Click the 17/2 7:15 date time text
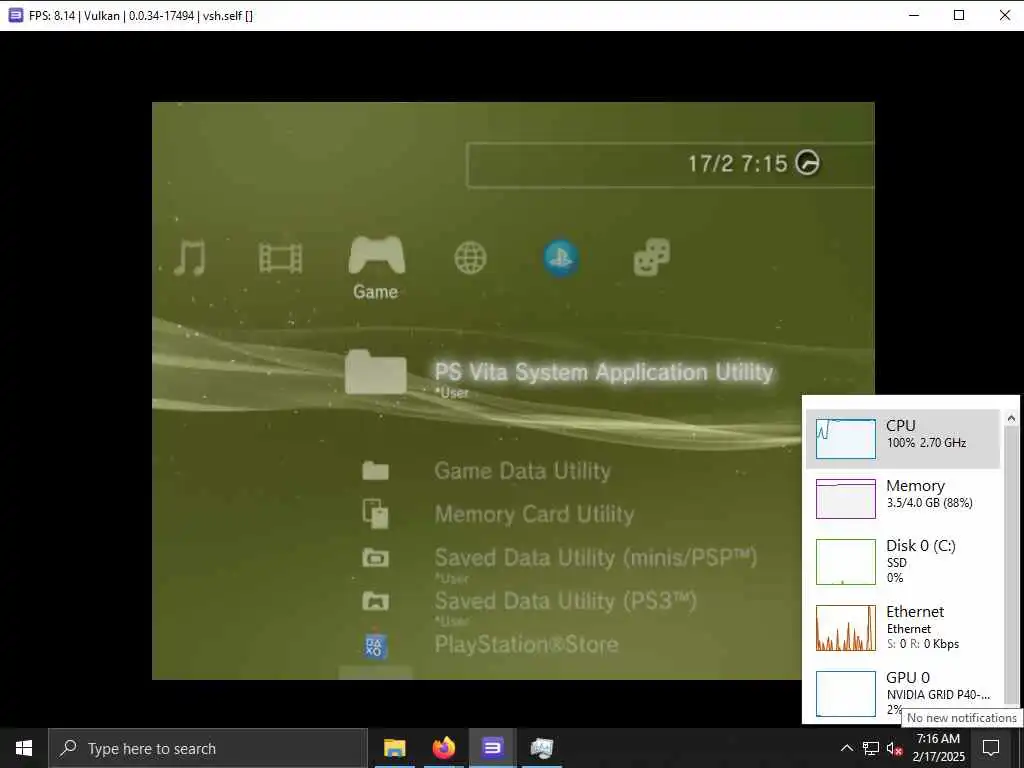The width and height of the screenshot is (1024, 768). [x=738, y=163]
